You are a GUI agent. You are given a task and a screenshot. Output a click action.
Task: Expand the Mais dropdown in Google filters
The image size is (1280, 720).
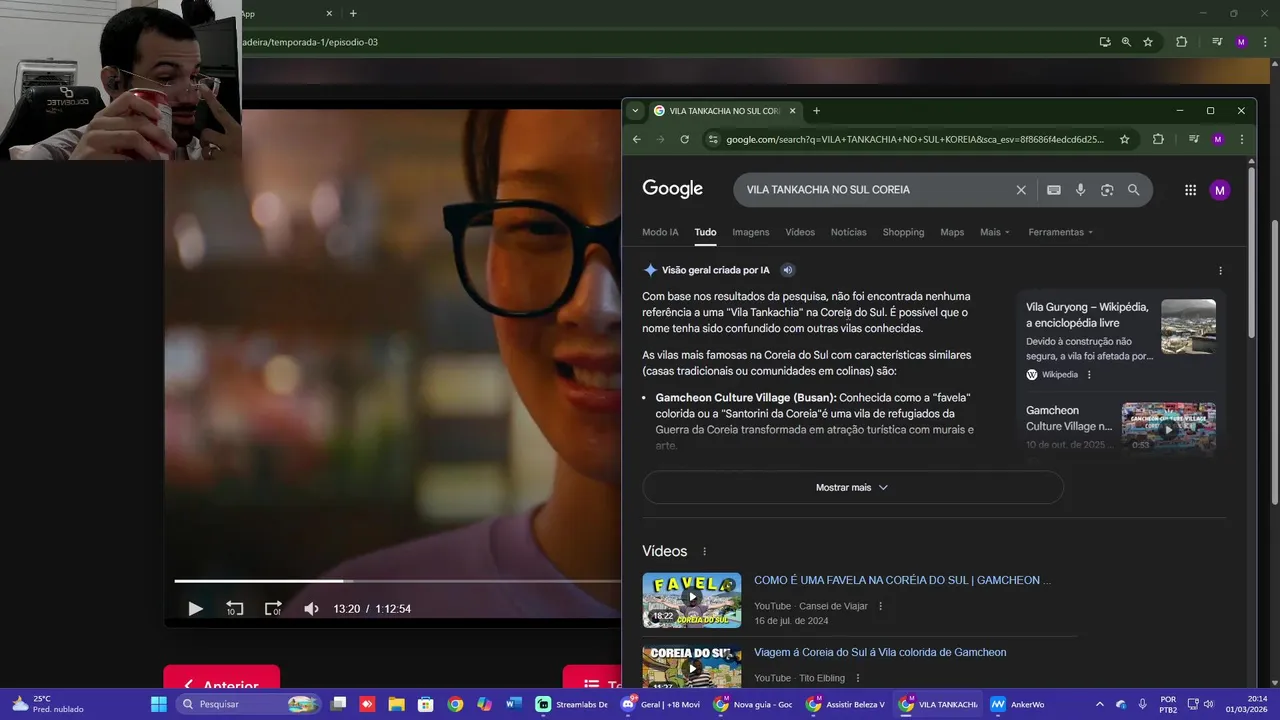995,232
